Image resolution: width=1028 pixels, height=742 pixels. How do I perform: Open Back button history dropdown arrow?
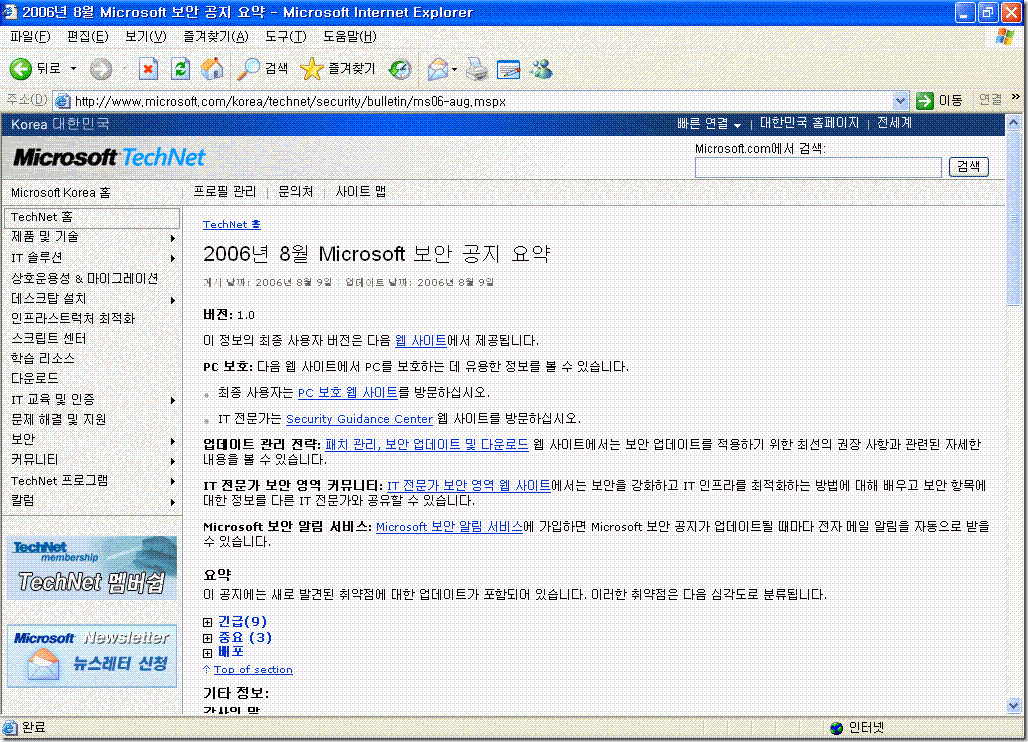pos(73,69)
